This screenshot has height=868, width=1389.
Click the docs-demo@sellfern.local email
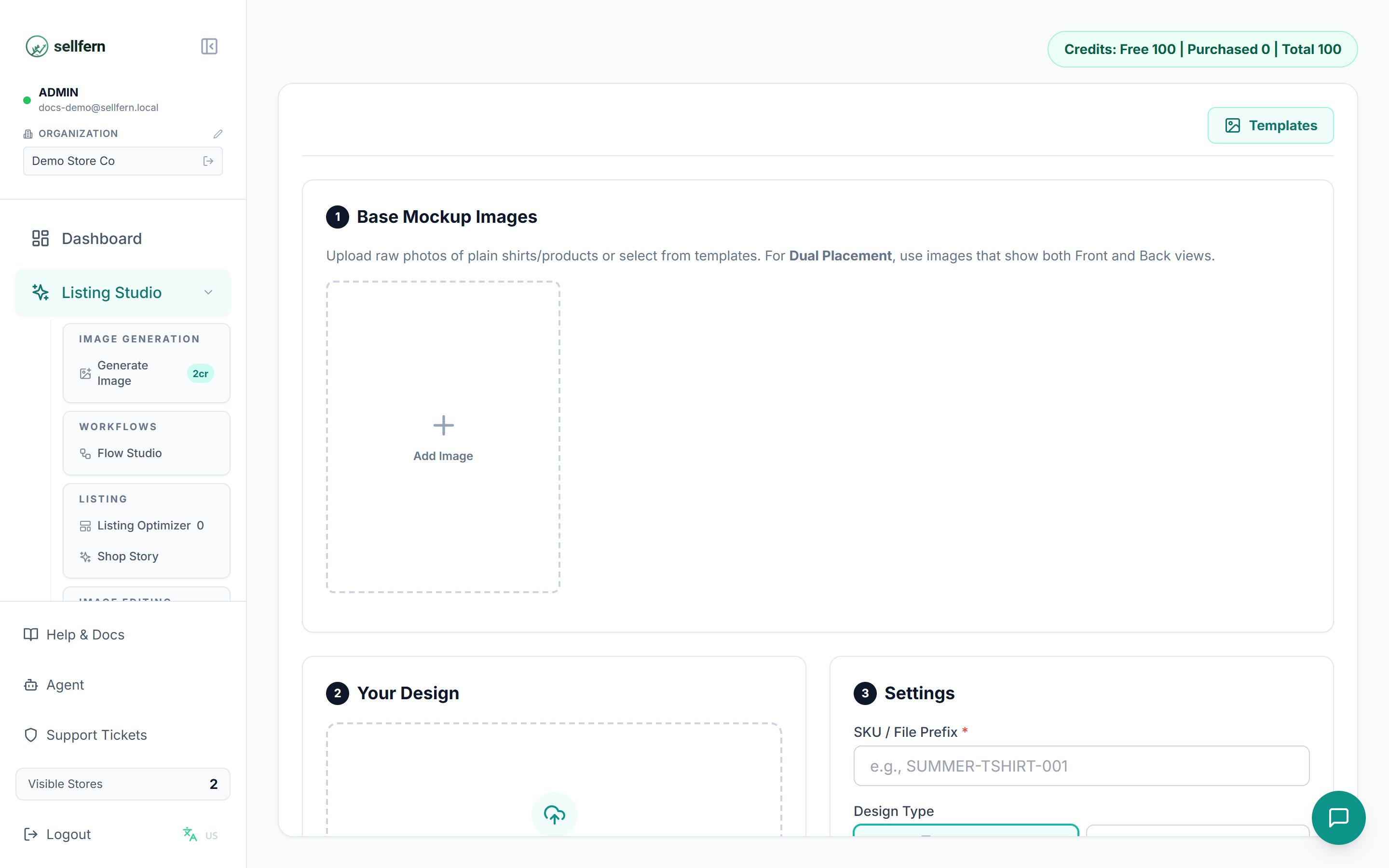[98, 108]
